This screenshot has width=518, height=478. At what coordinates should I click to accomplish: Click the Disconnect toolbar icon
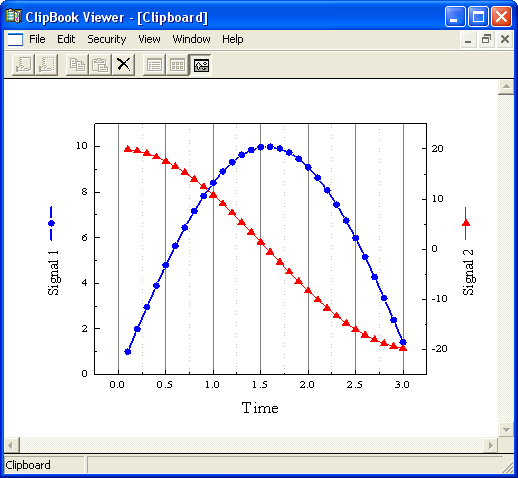pos(46,65)
